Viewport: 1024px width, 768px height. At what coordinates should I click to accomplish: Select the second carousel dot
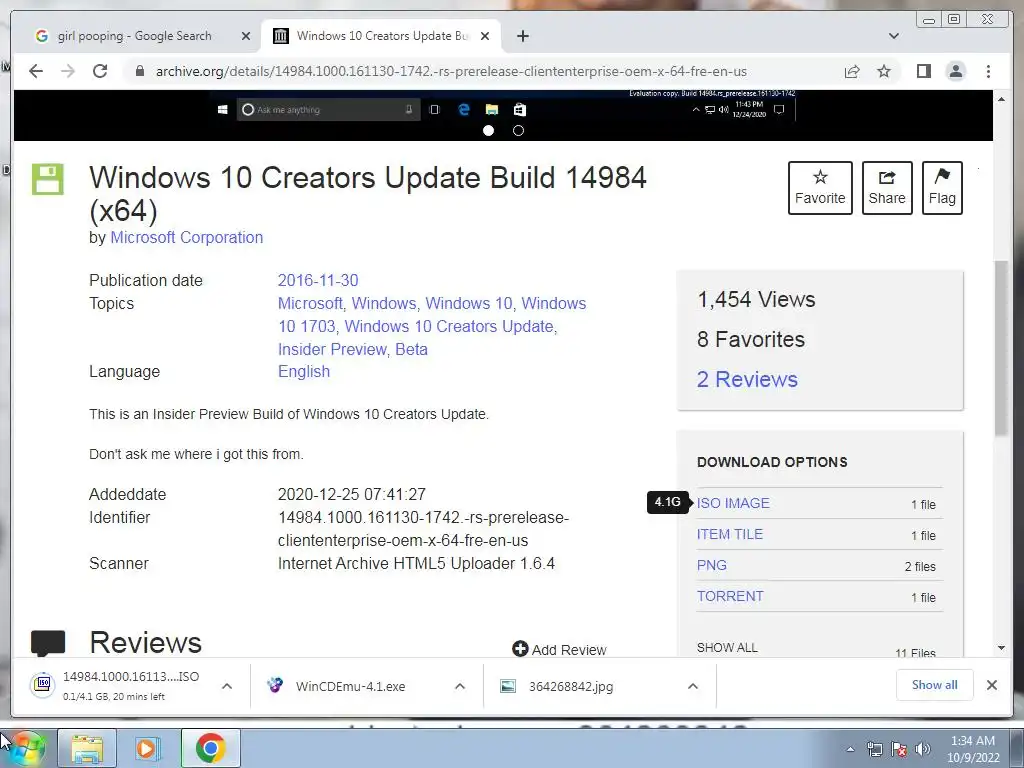pyautogui.click(x=519, y=131)
